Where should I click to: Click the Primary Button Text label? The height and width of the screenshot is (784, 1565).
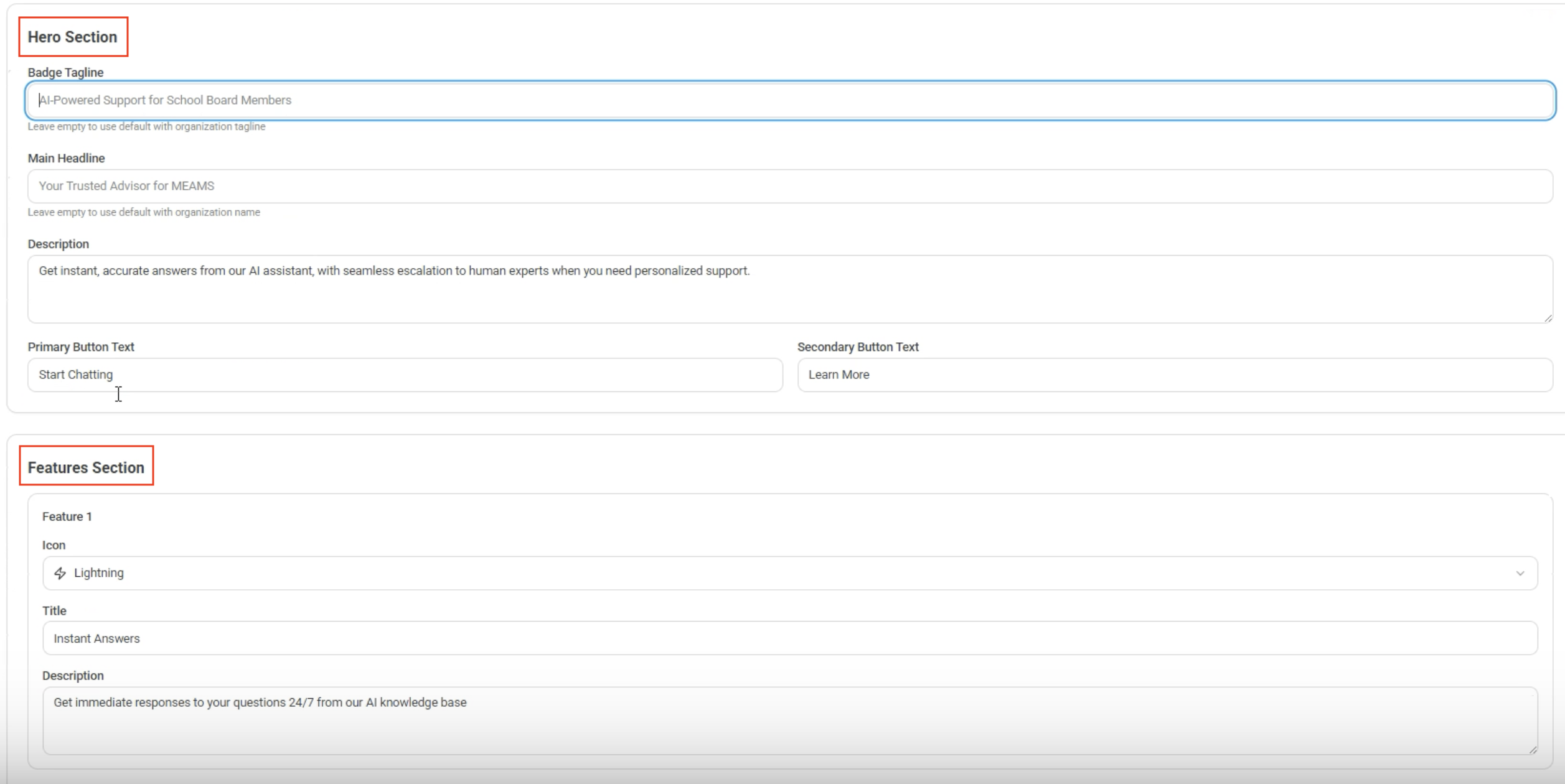coord(81,347)
